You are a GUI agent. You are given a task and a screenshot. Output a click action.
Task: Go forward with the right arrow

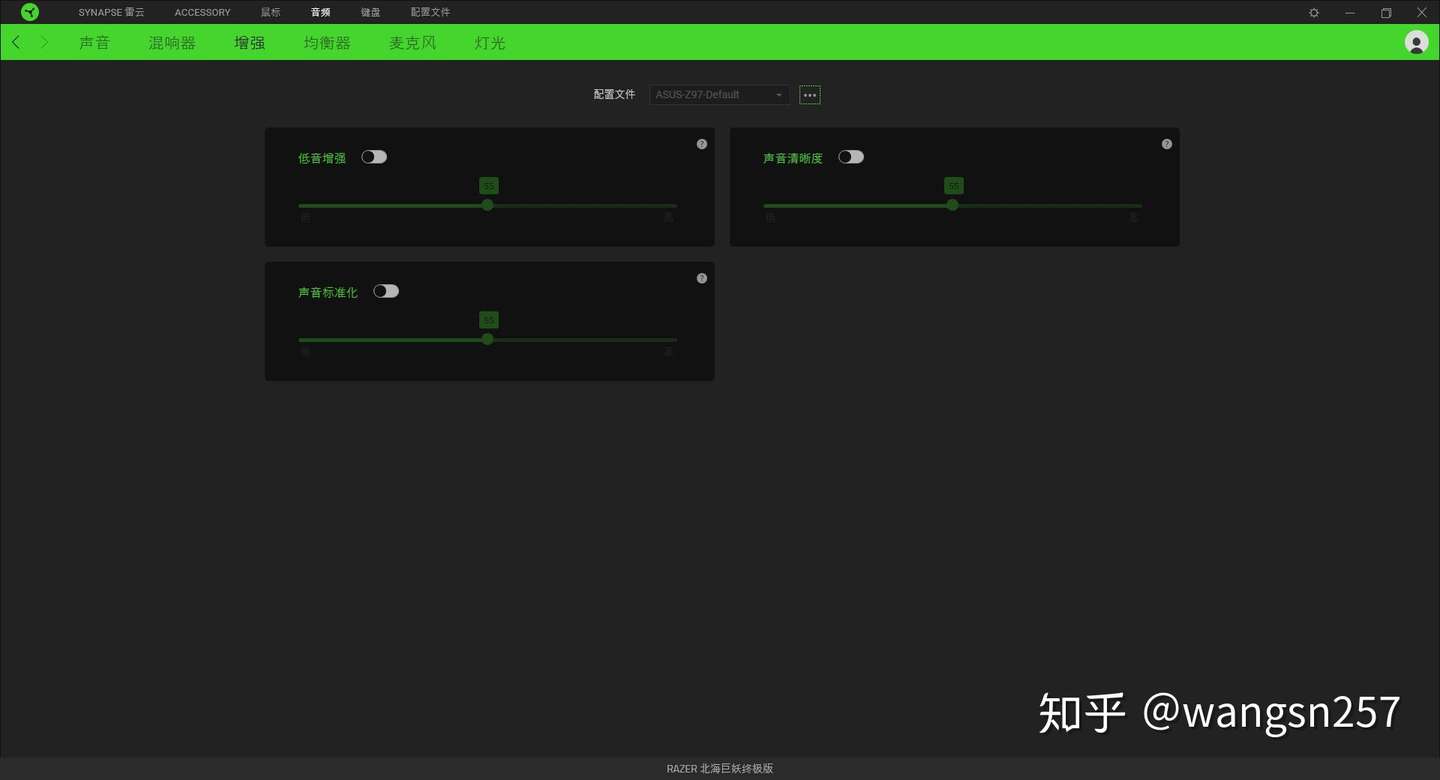click(44, 42)
